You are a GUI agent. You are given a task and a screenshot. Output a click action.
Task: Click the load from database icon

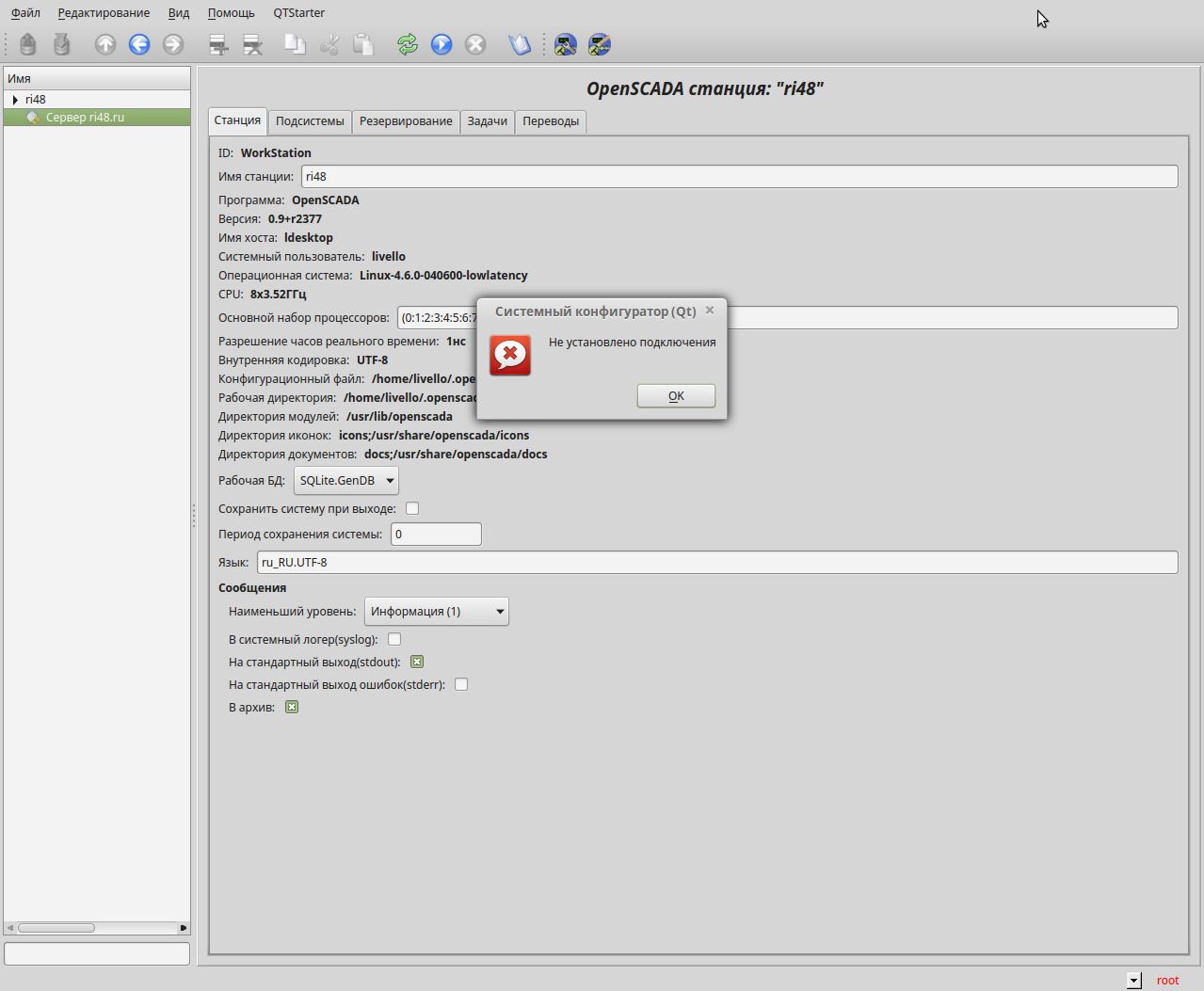[x=28, y=44]
